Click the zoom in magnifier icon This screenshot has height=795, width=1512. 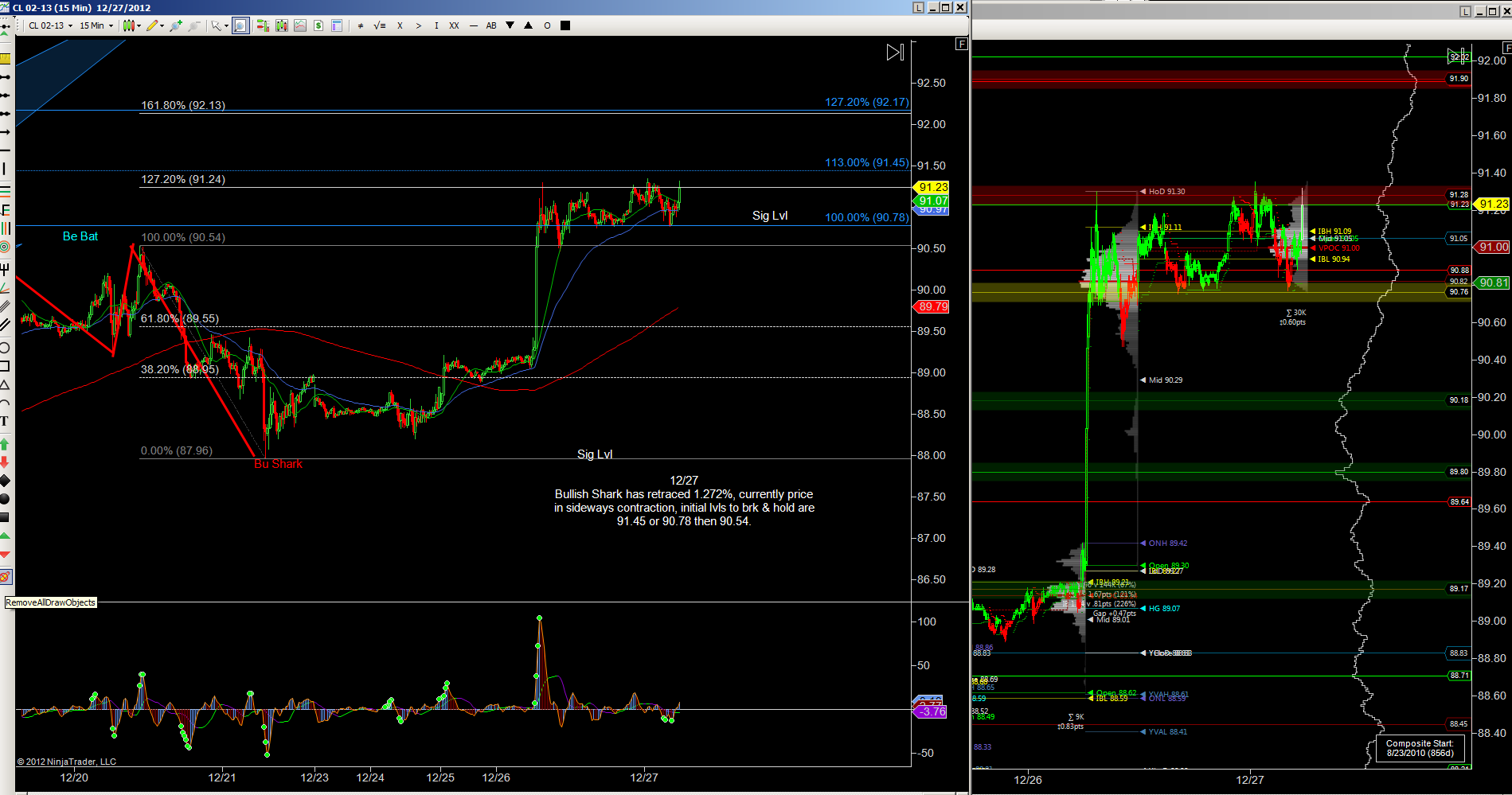click(176, 25)
